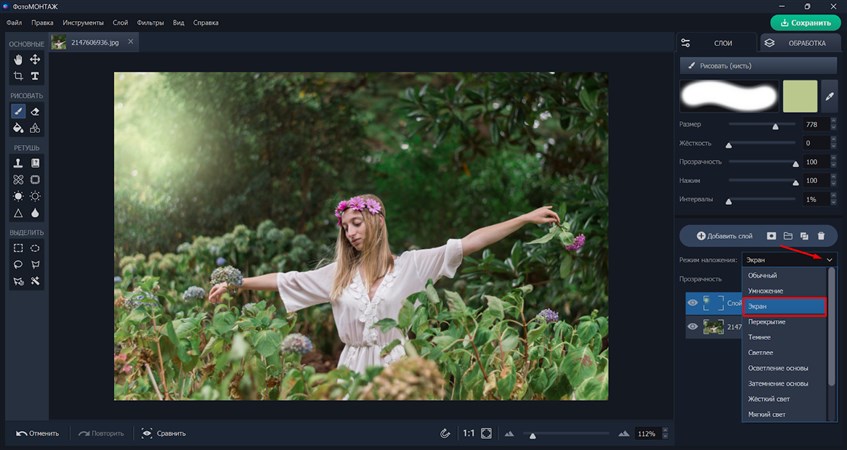Click the Добавить слой button
The image size is (847, 450).
click(x=720, y=236)
